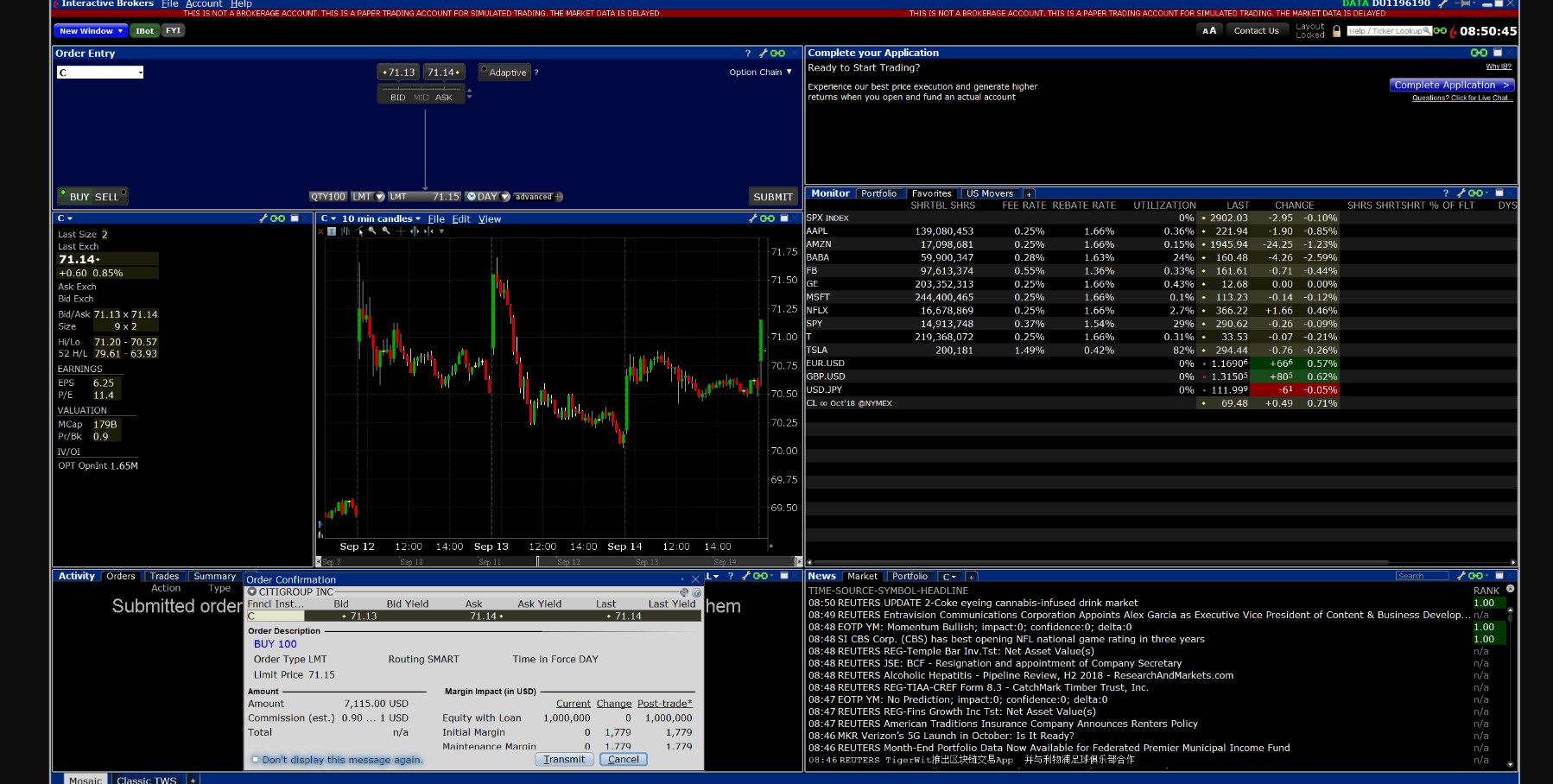Click Order Entry panel wrench configure icon
This screenshot has height=784, width=1553.
tap(763, 54)
